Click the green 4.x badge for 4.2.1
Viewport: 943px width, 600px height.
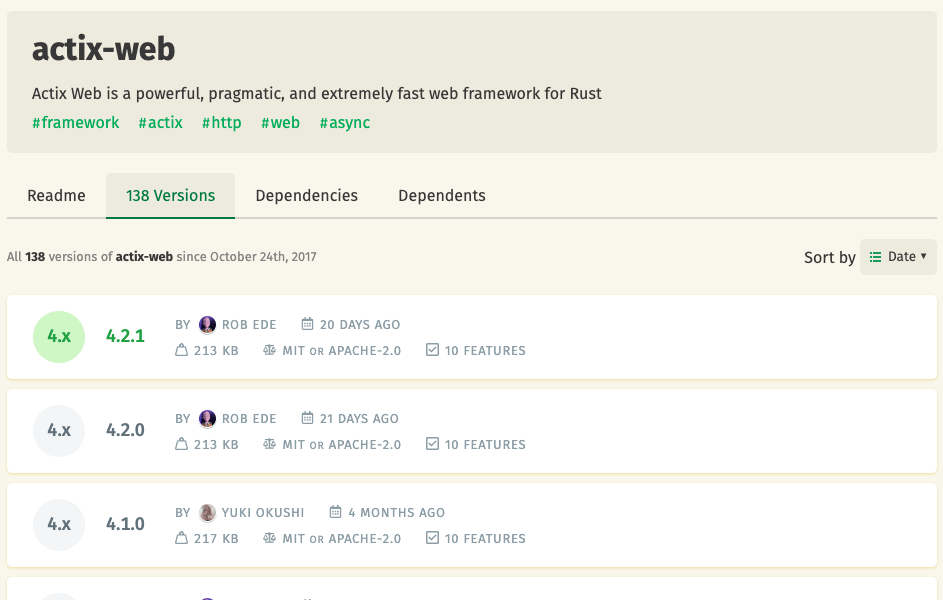point(59,337)
